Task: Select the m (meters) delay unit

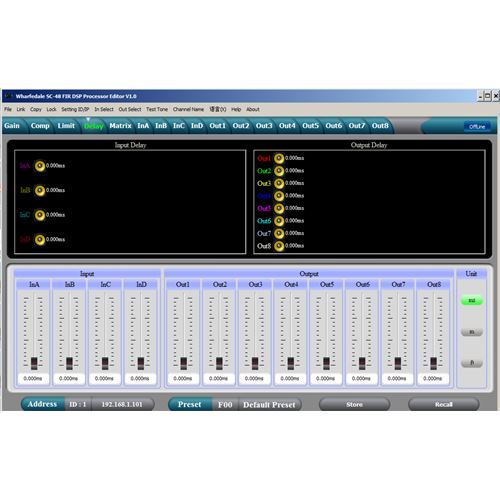Action: 472,332
